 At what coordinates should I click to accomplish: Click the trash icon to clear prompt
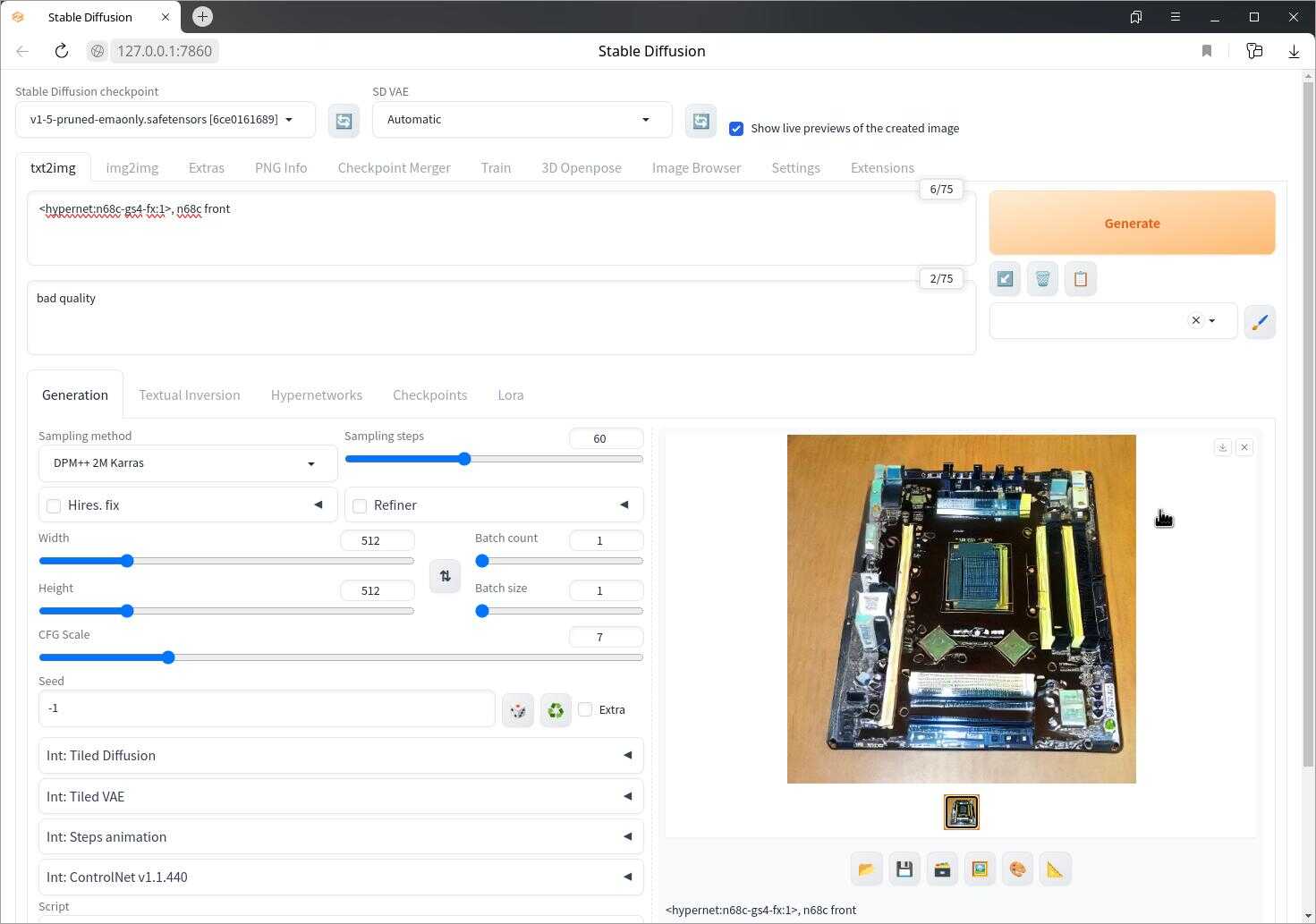point(1042,279)
